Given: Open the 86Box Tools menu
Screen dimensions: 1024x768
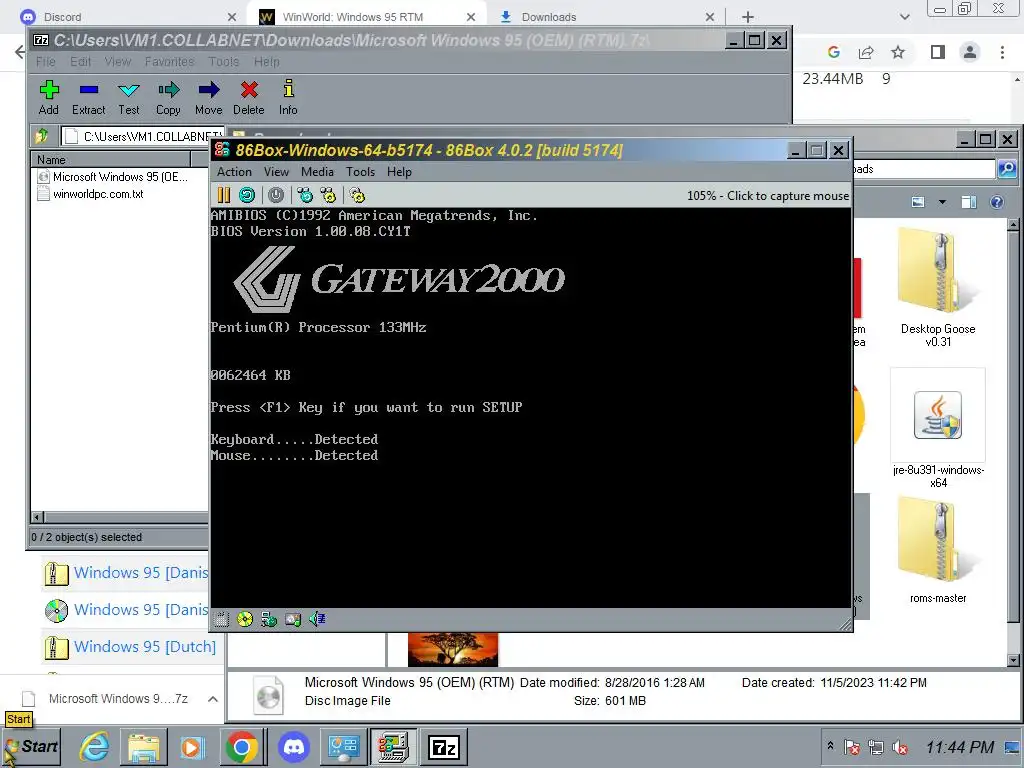Looking at the screenshot, I should [x=360, y=172].
